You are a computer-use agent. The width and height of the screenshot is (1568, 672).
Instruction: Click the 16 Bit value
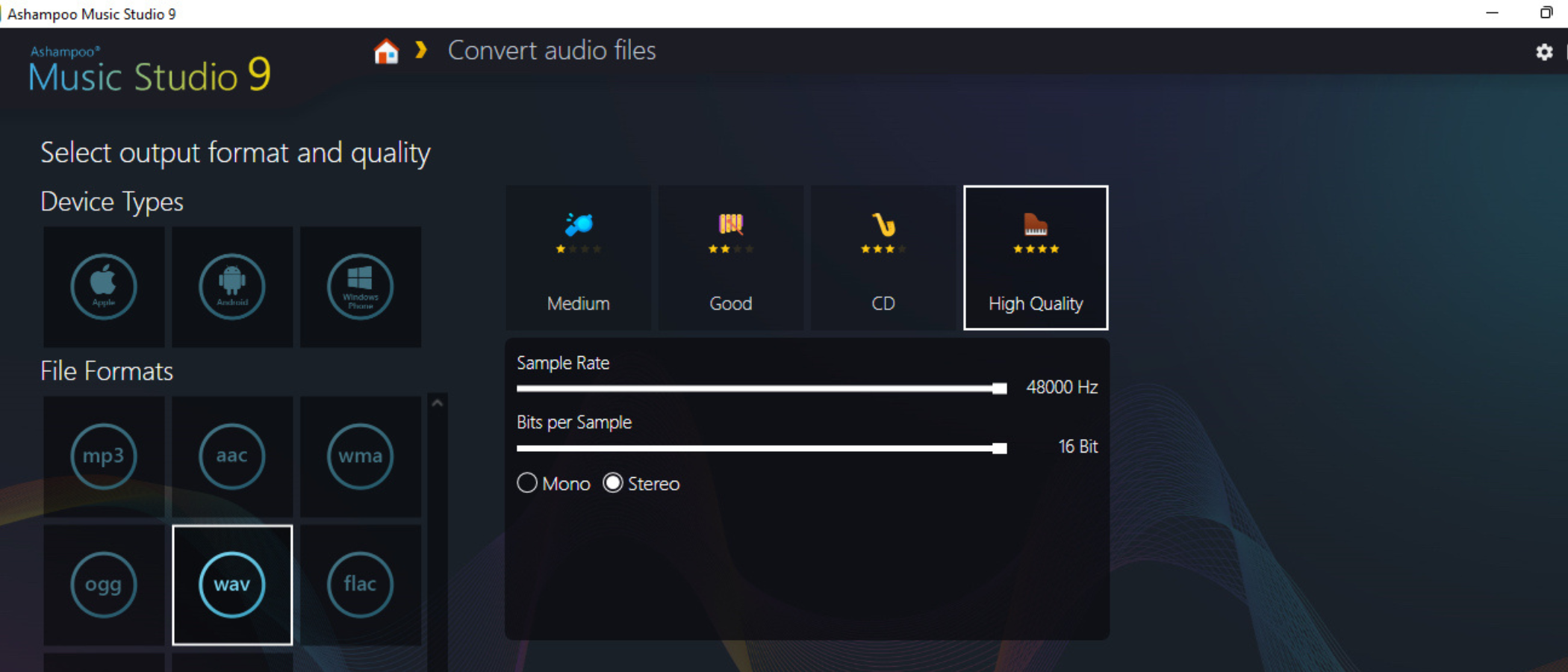click(1078, 447)
